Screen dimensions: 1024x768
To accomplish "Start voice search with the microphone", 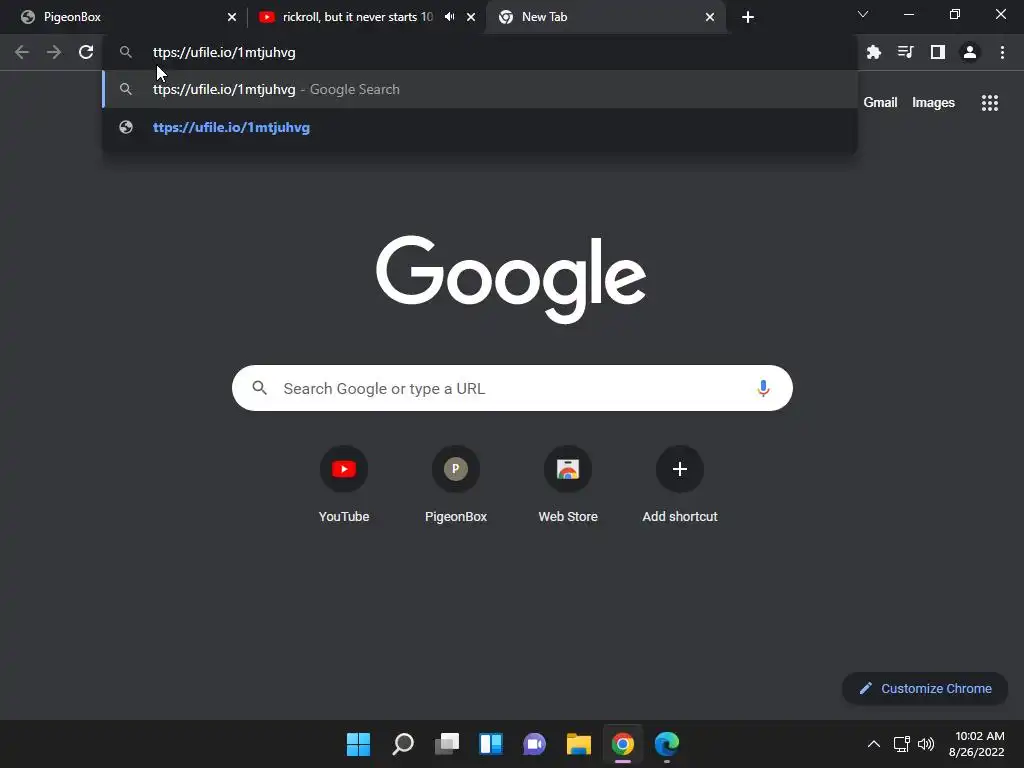I will pos(763,389).
